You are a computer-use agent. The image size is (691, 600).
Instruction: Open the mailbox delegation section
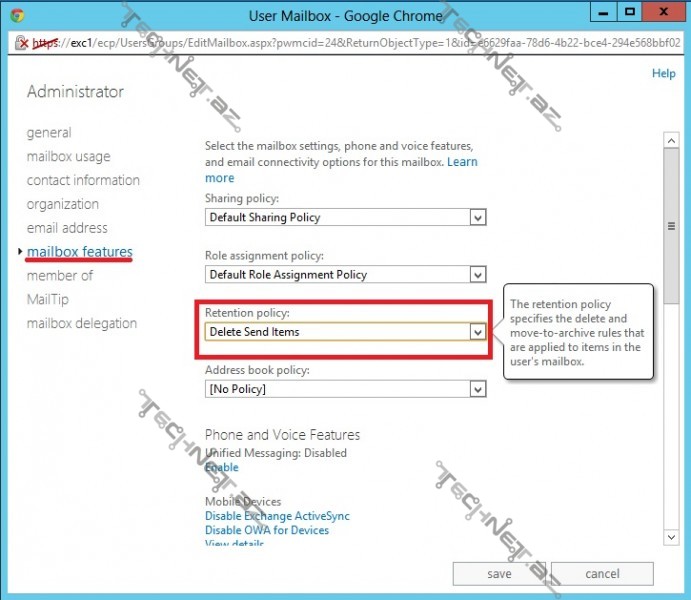(82, 323)
